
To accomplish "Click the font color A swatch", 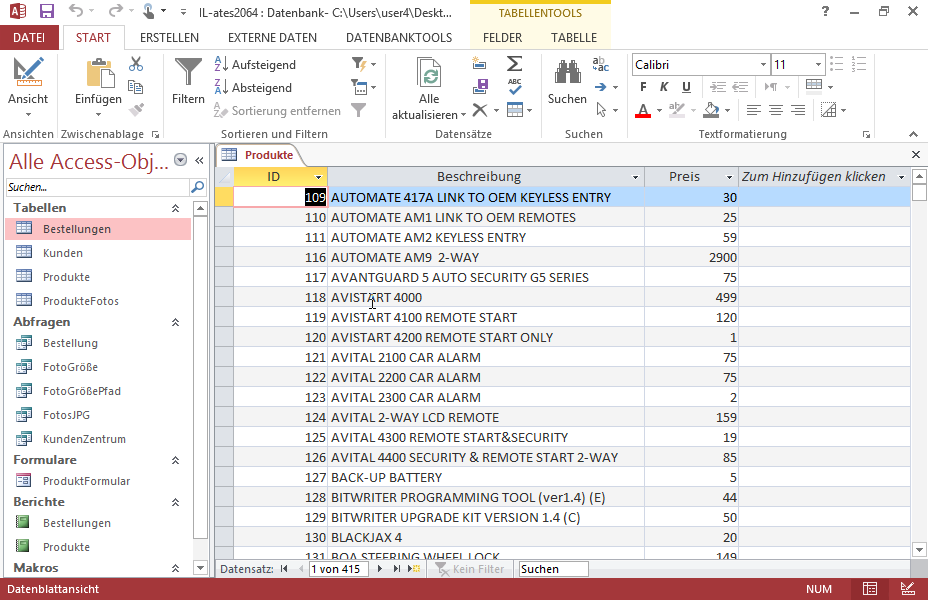I will pos(643,110).
